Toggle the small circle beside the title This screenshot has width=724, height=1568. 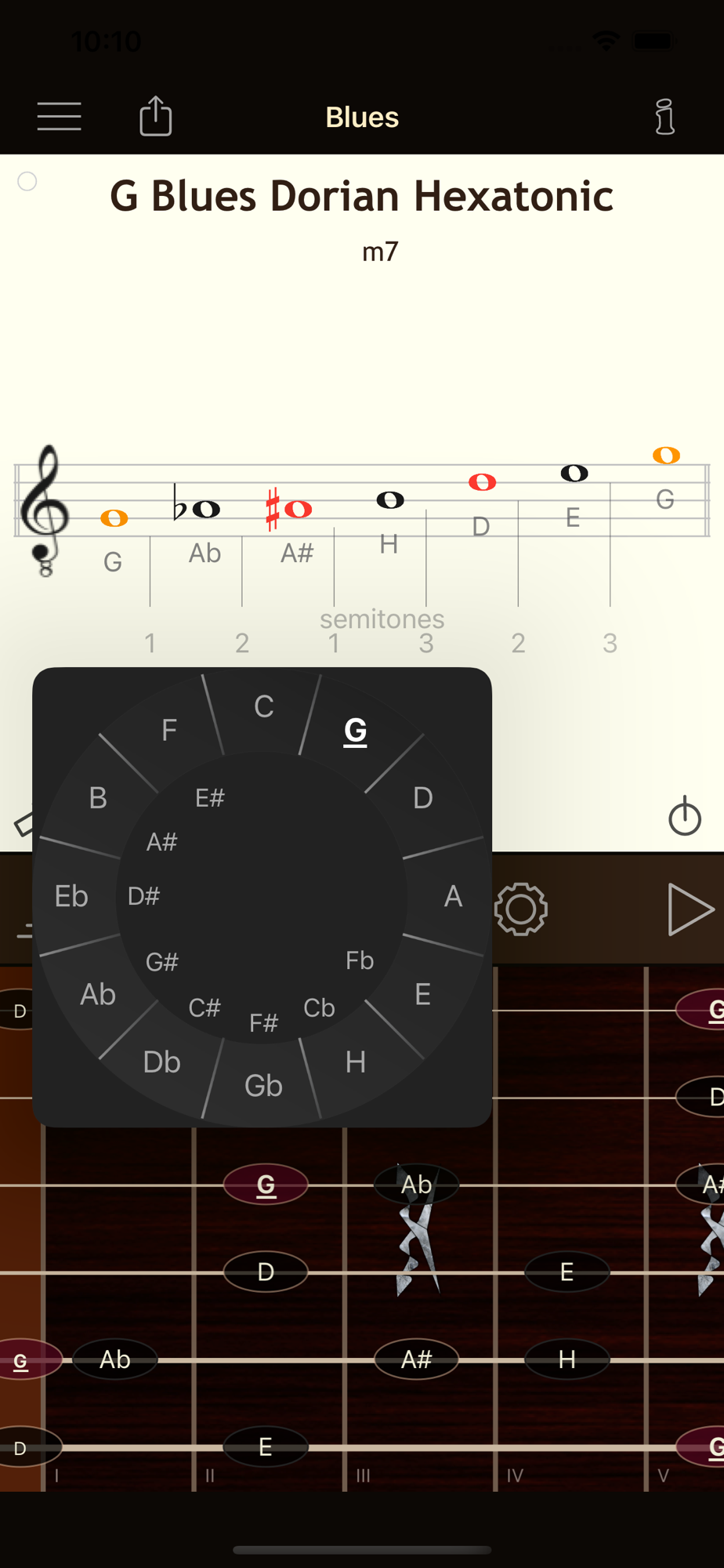click(27, 181)
